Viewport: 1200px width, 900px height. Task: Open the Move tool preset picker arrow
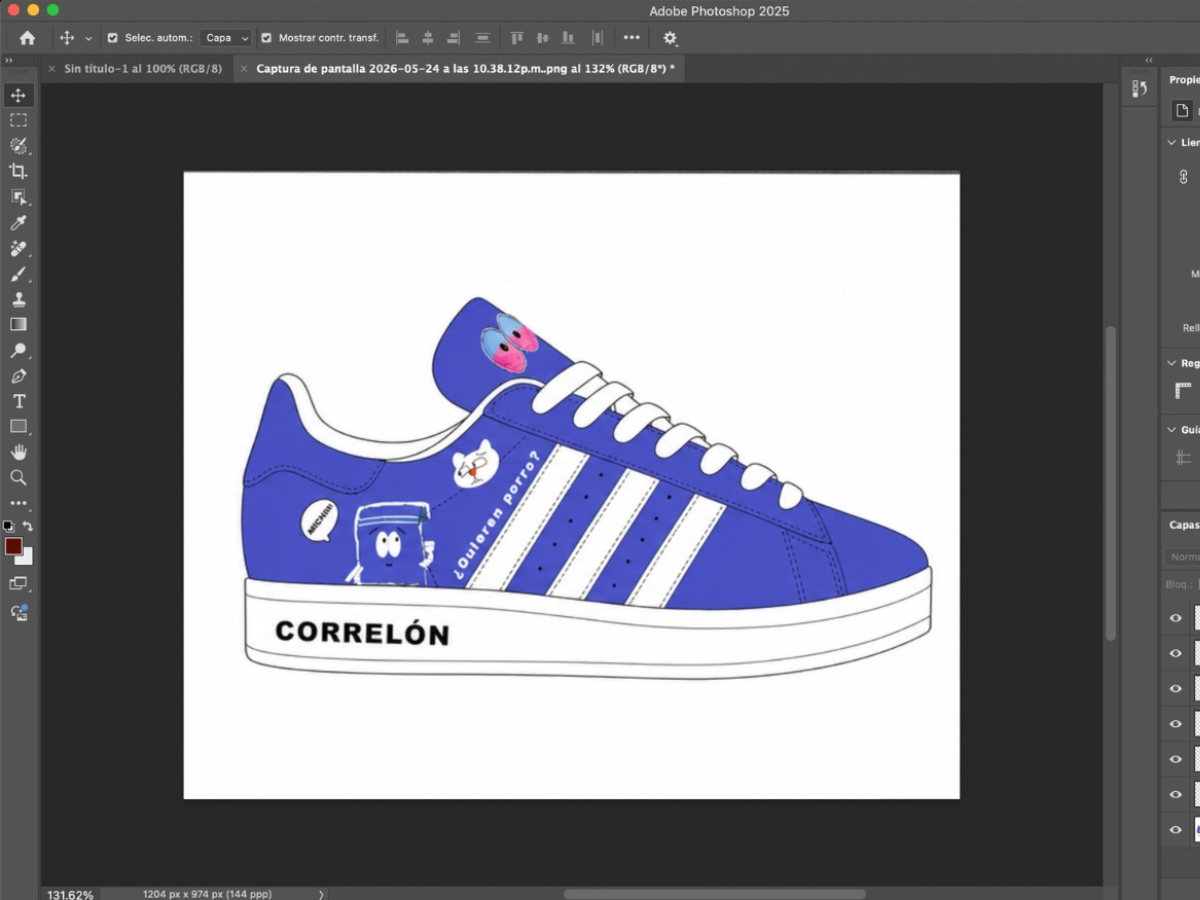click(88, 38)
